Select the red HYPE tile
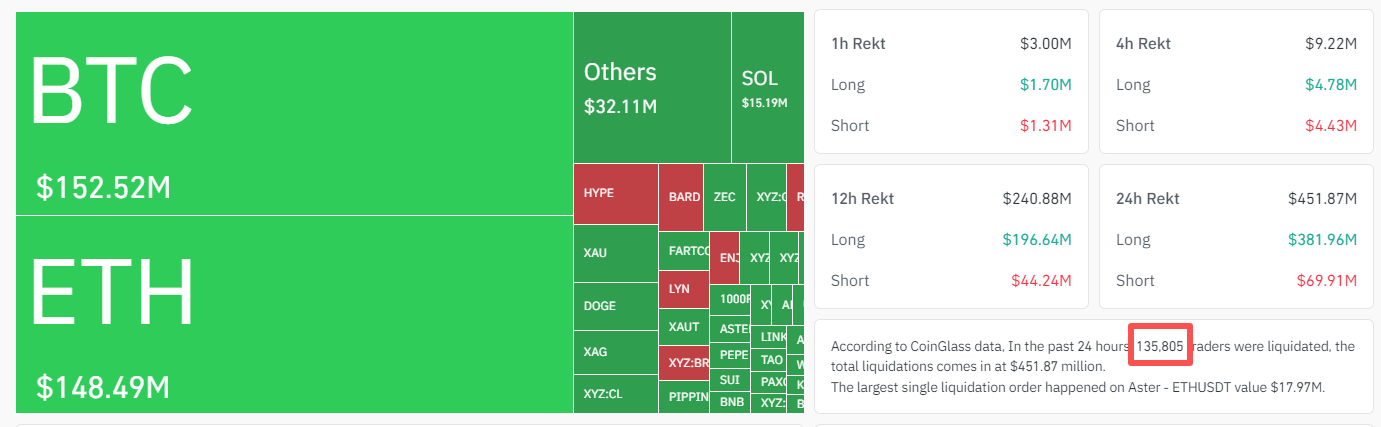Viewport: 1381px width, 427px height. tap(615, 194)
